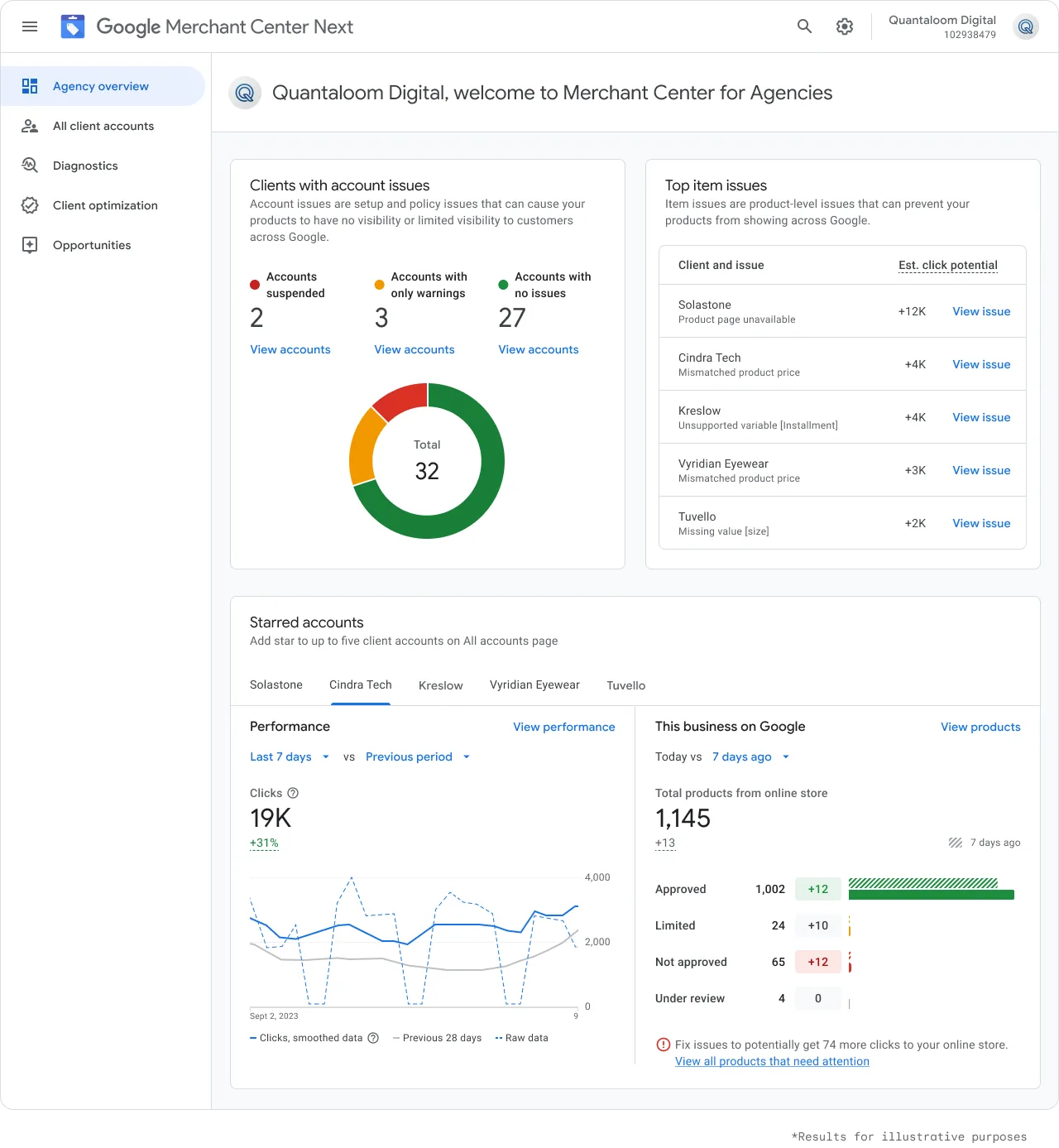This screenshot has width=1059, height=1148.
Task: Click the +13 total products change
Action: point(665,843)
